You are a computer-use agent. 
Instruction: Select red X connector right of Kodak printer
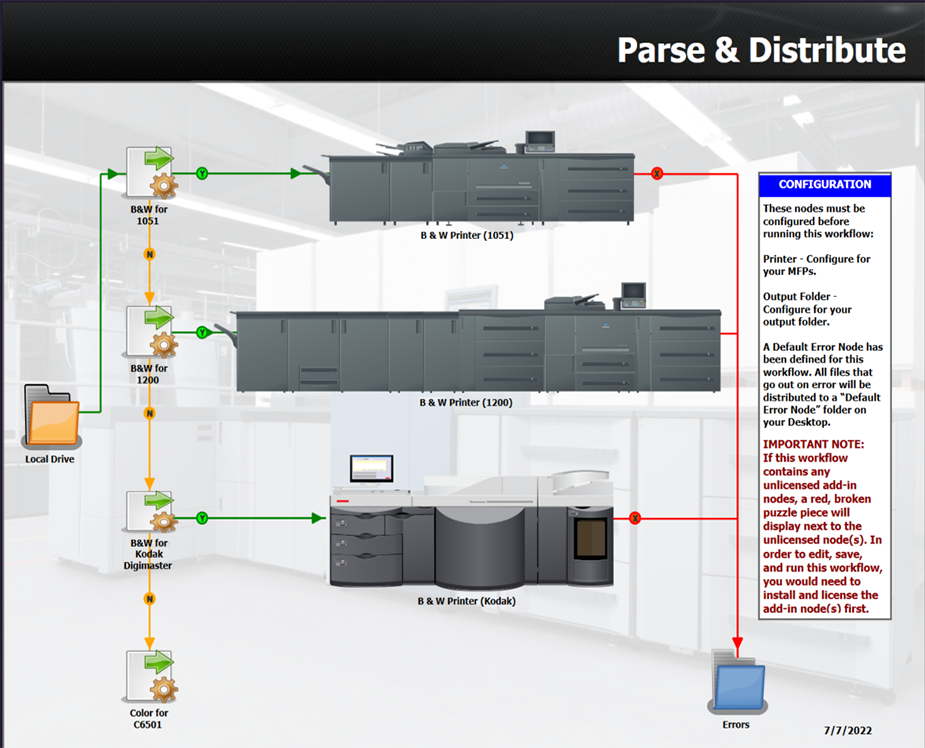(635, 518)
